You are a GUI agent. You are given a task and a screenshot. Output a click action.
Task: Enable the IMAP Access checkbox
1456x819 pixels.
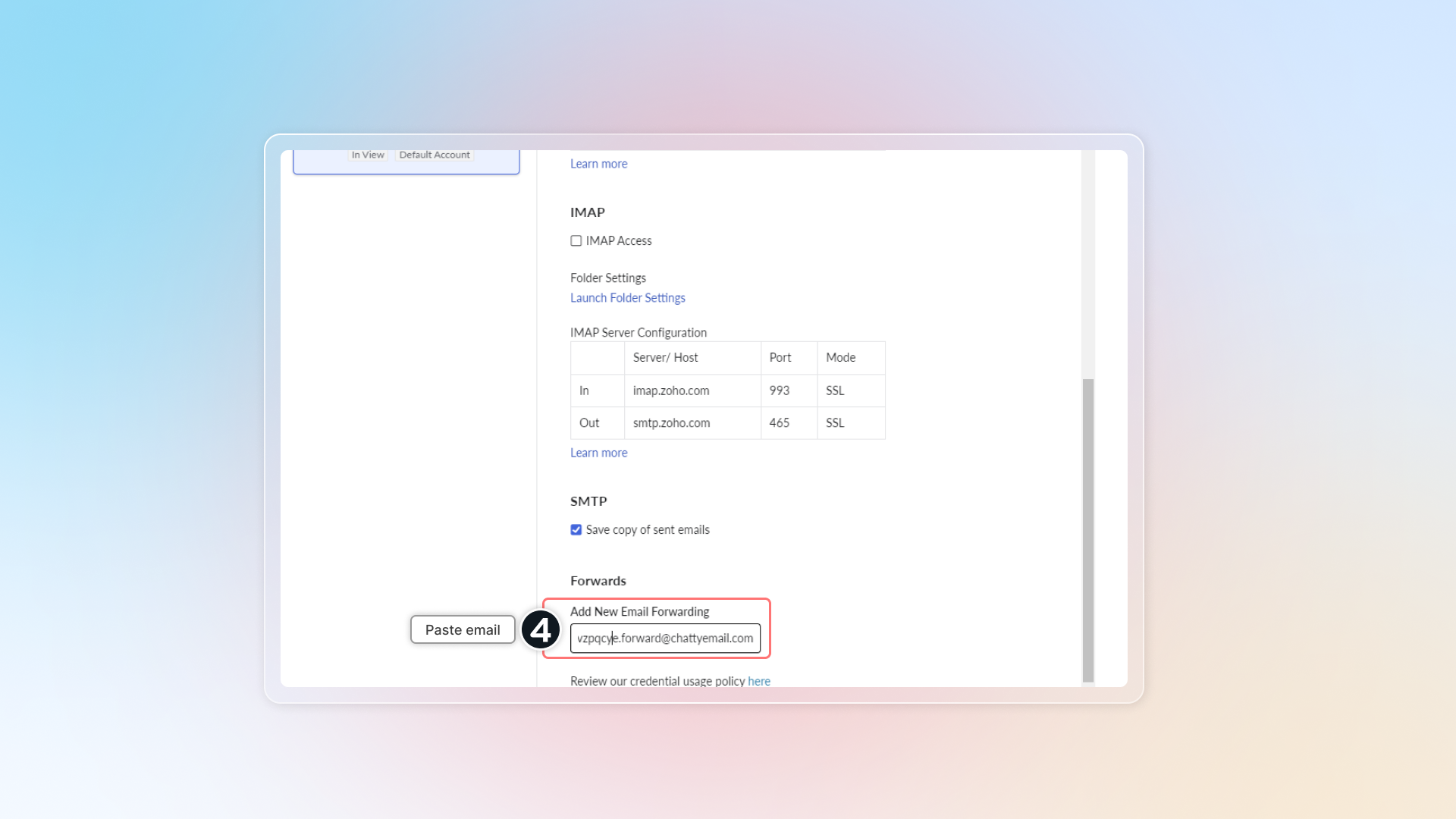click(x=576, y=241)
